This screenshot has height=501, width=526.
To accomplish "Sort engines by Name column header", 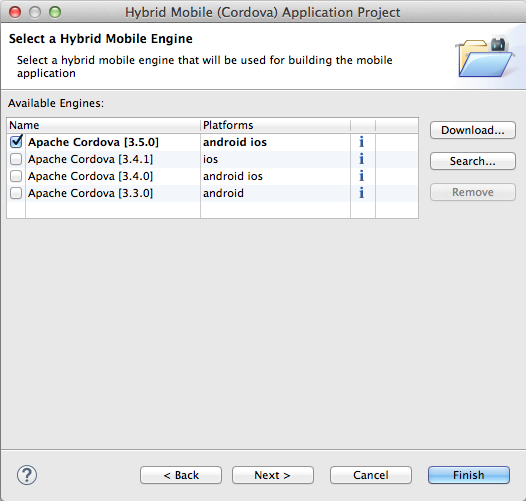I will (x=104, y=125).
